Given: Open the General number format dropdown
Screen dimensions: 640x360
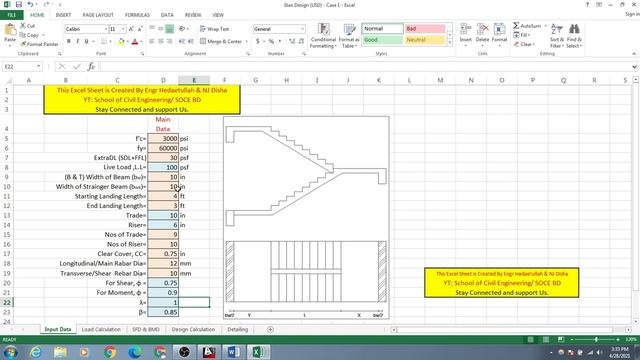Looking at the screenshot, I should (x=302, y=29).
